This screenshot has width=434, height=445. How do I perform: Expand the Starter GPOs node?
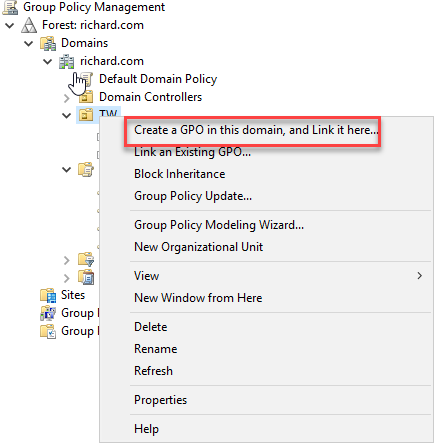[67, 278]
